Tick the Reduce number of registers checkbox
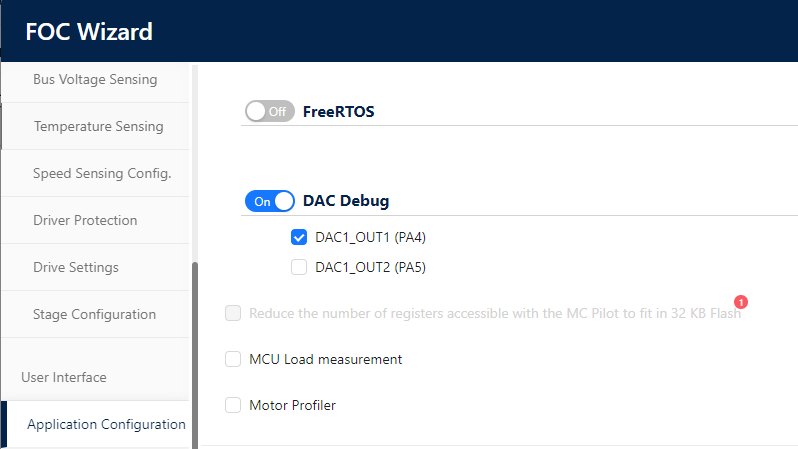Viewport: 798px width, 449px height. (x=233, y=313)
